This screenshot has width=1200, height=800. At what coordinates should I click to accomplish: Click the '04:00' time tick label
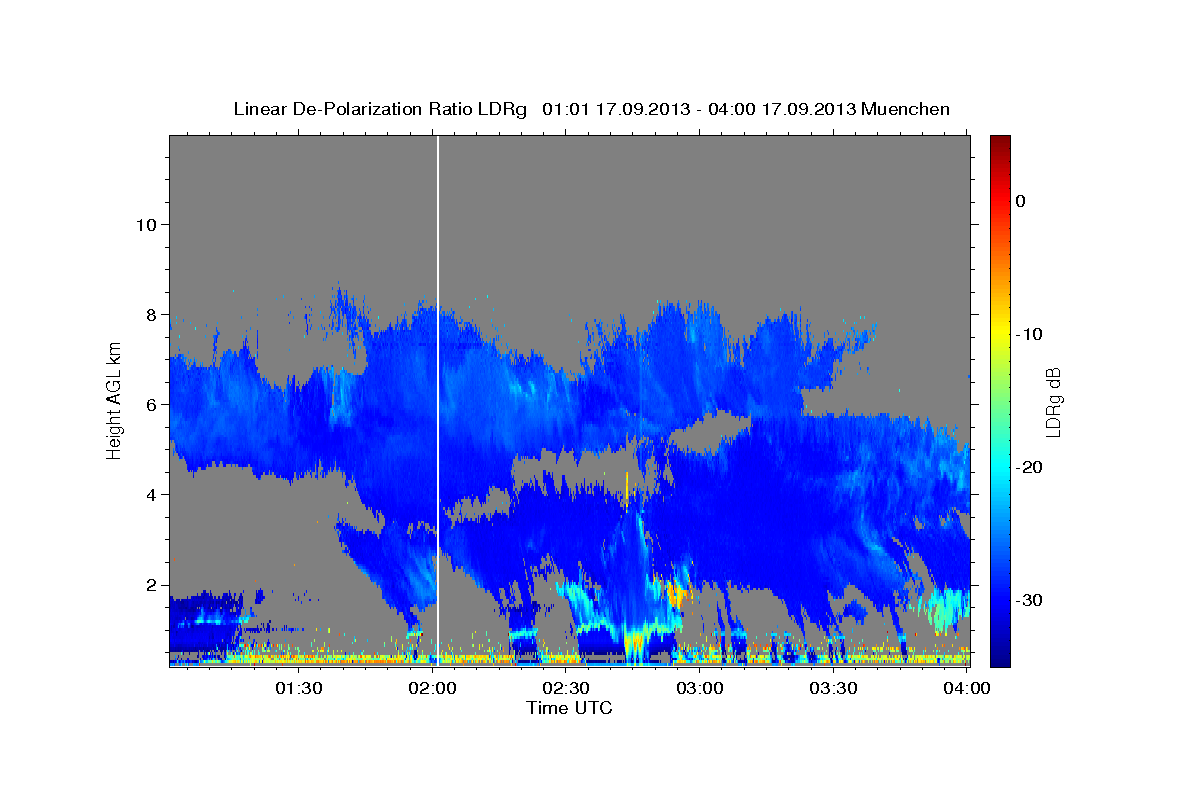968,688
